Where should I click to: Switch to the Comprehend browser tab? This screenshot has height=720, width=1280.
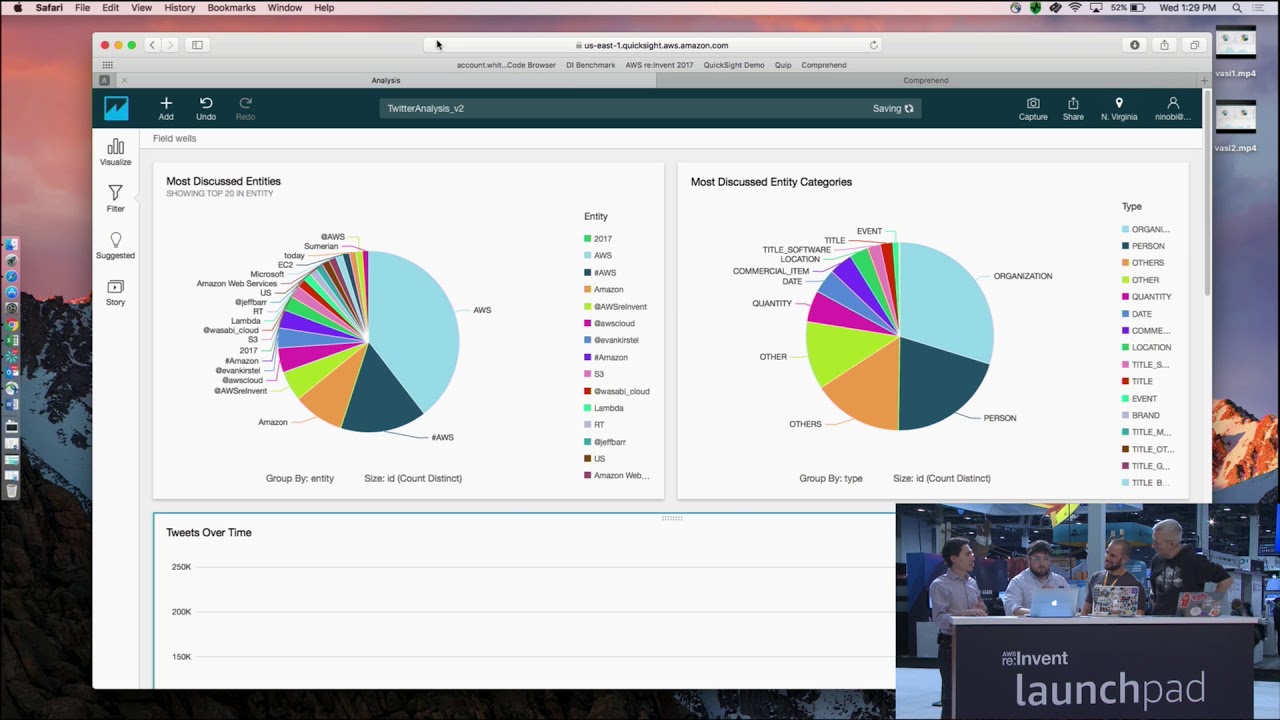click(925, 80)
